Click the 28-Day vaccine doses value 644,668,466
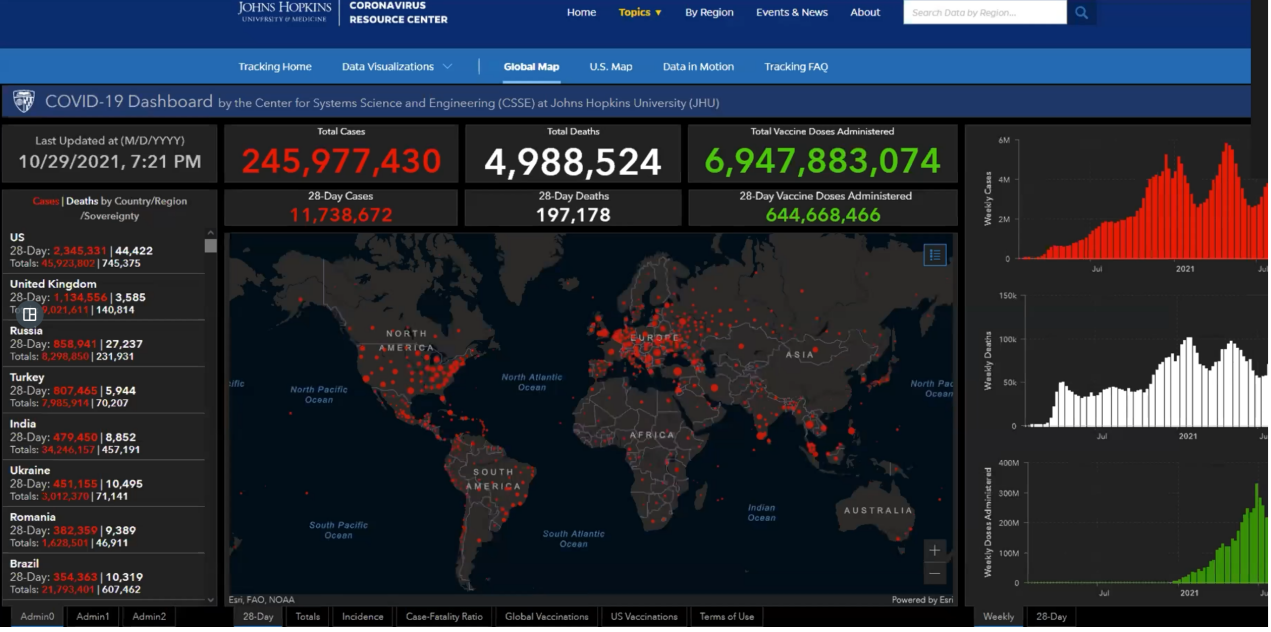Viewport: 1271px width, 632px height. [x=823, y=214]
